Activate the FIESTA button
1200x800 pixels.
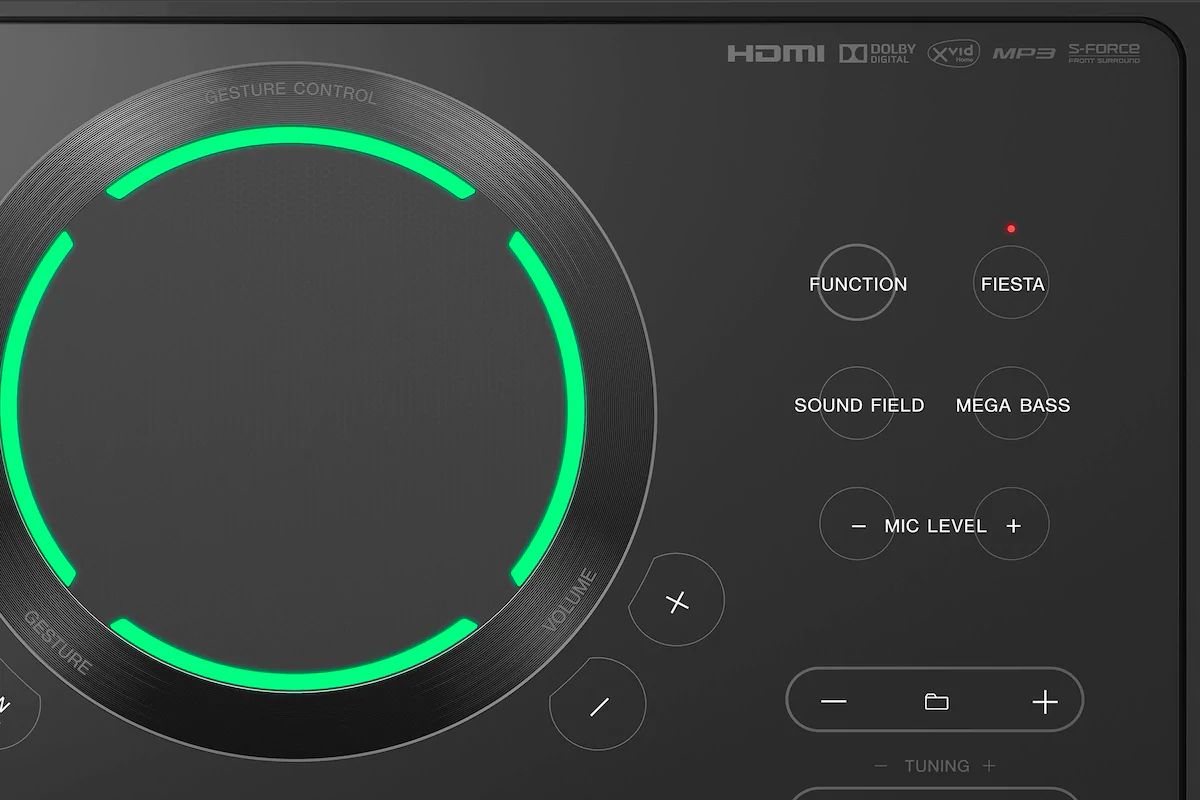[x=1012, y=283]
